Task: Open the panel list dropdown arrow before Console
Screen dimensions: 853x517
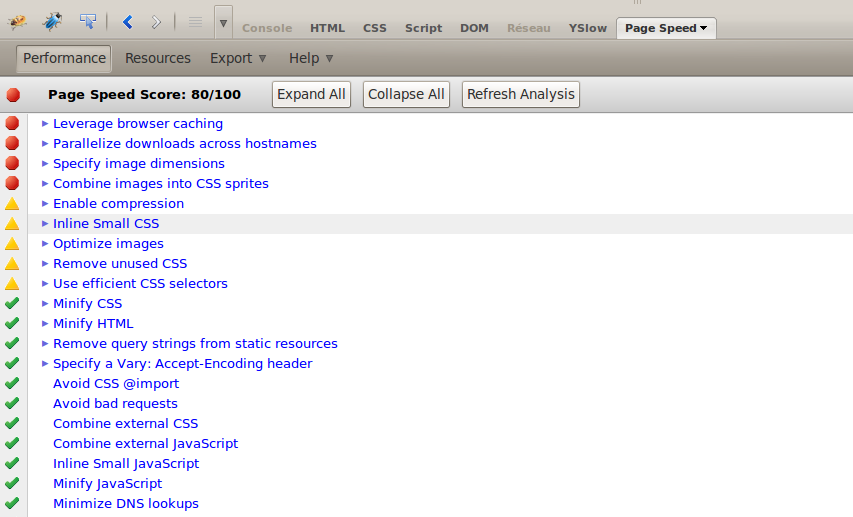Action: point(224,21)
